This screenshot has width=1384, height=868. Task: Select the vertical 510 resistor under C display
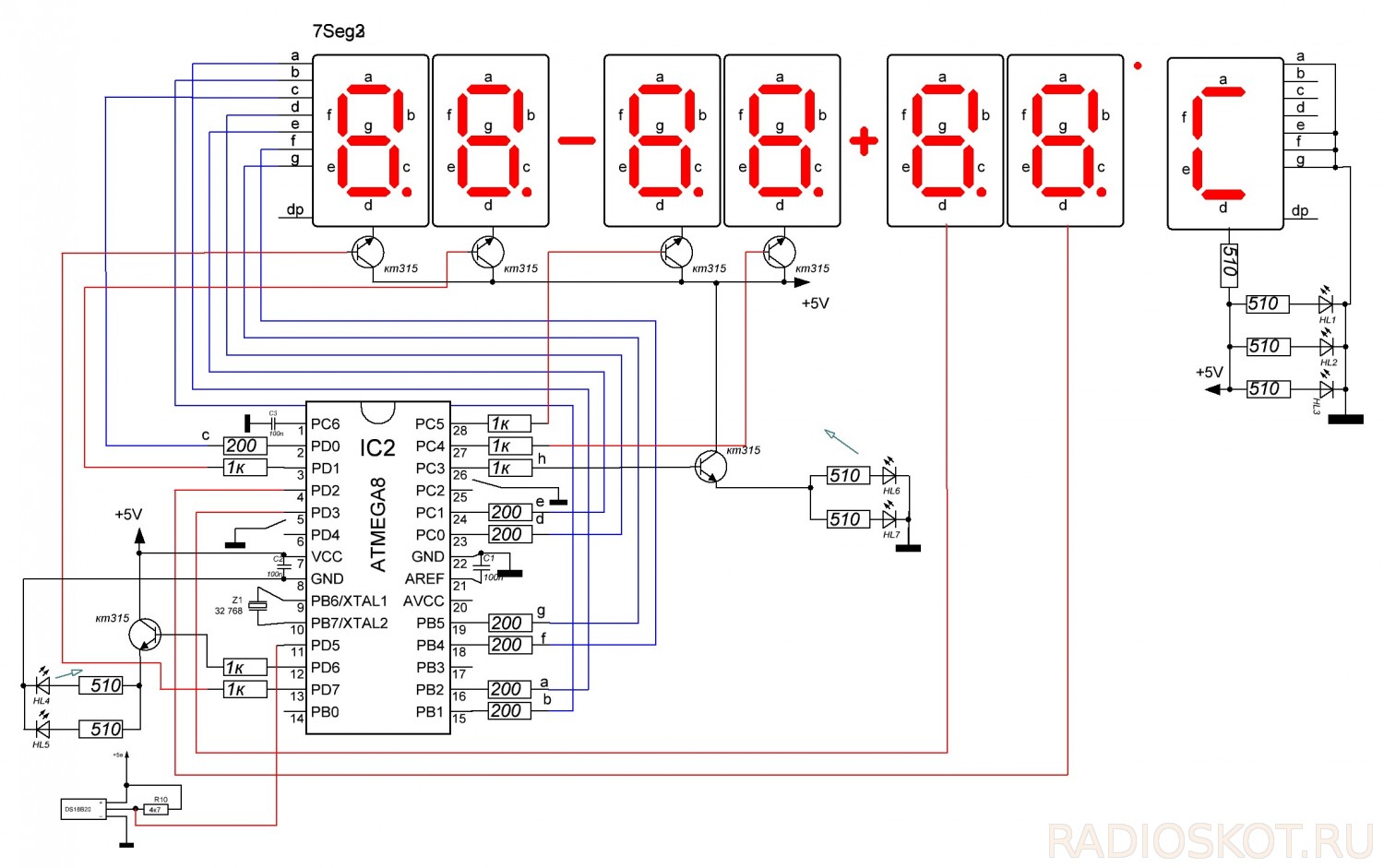pyautogui.click(x=1229, y=266)
